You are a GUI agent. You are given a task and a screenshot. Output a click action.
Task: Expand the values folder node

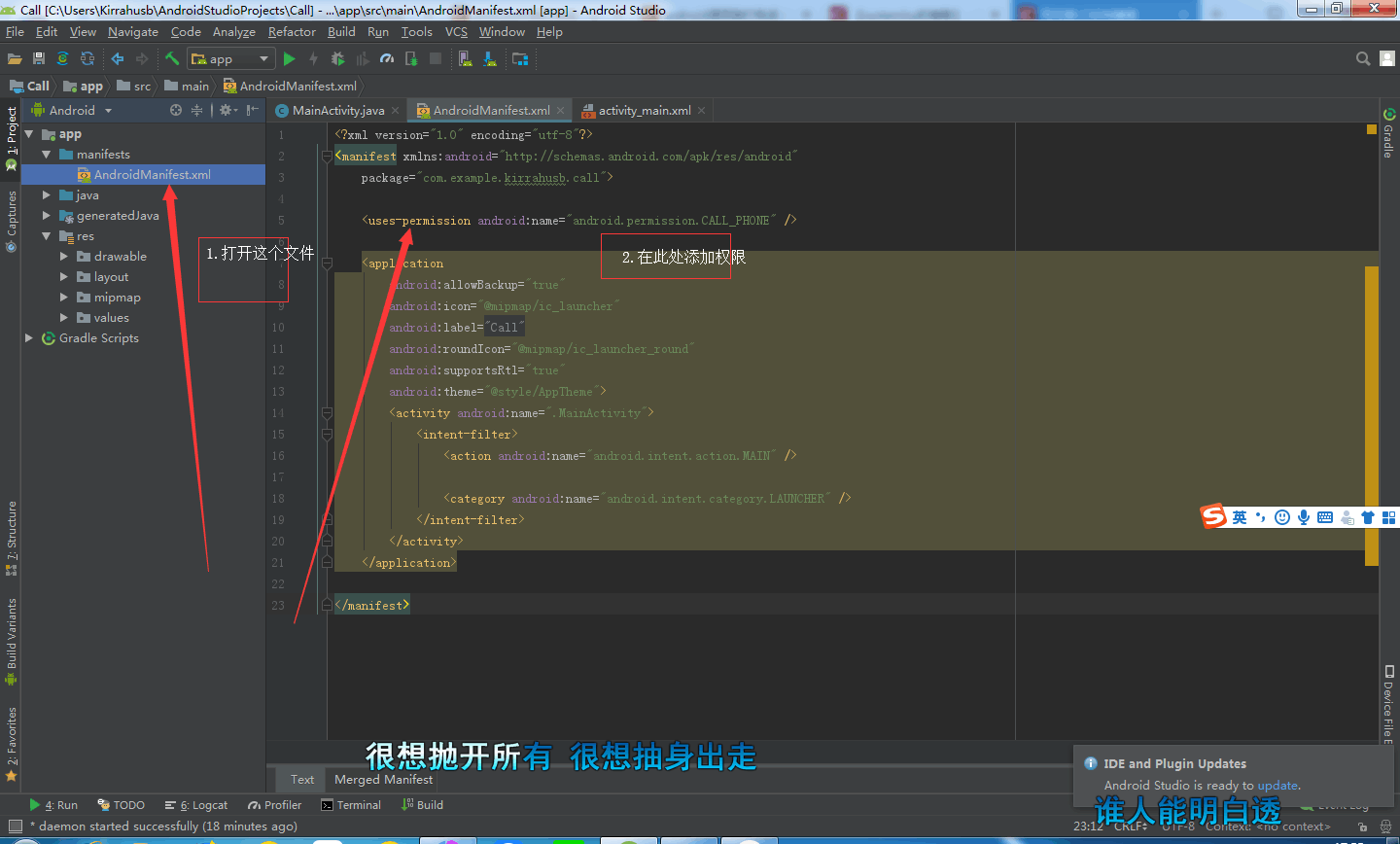click(64, 318)
